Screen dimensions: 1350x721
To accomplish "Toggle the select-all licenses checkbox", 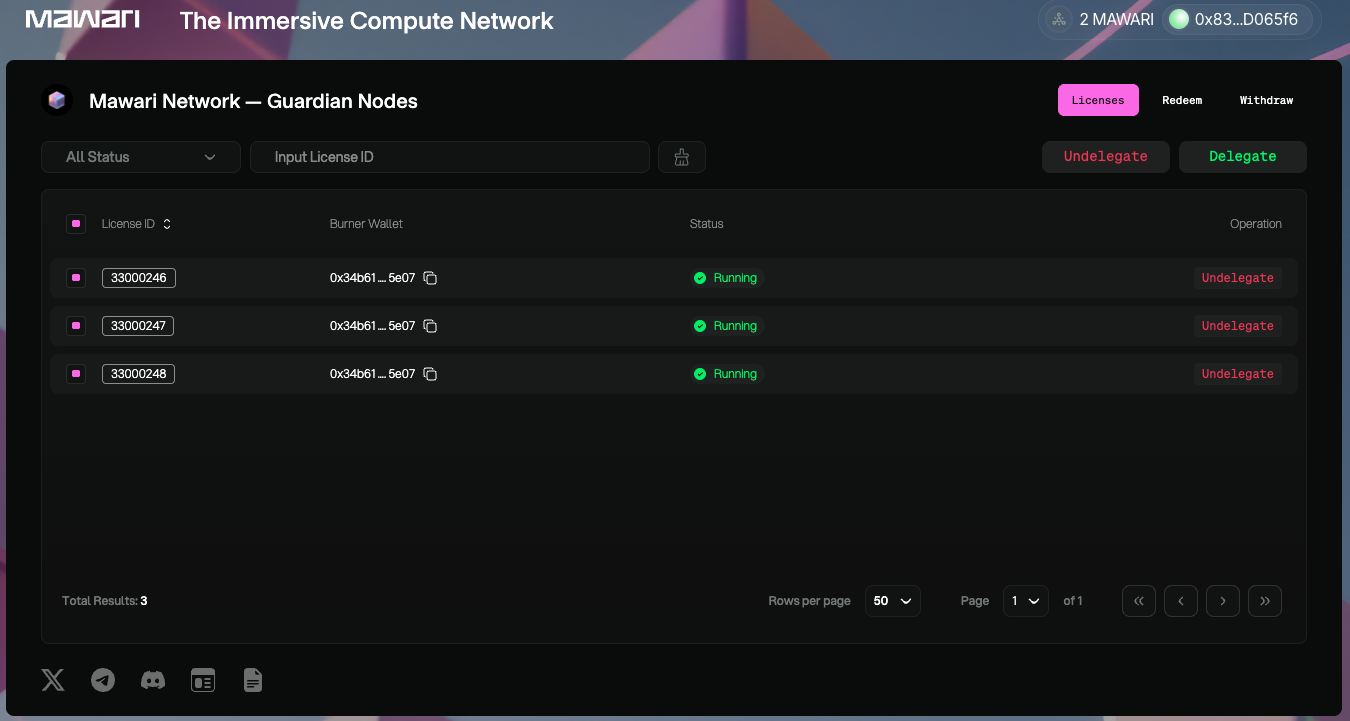I will click(76, 224).
